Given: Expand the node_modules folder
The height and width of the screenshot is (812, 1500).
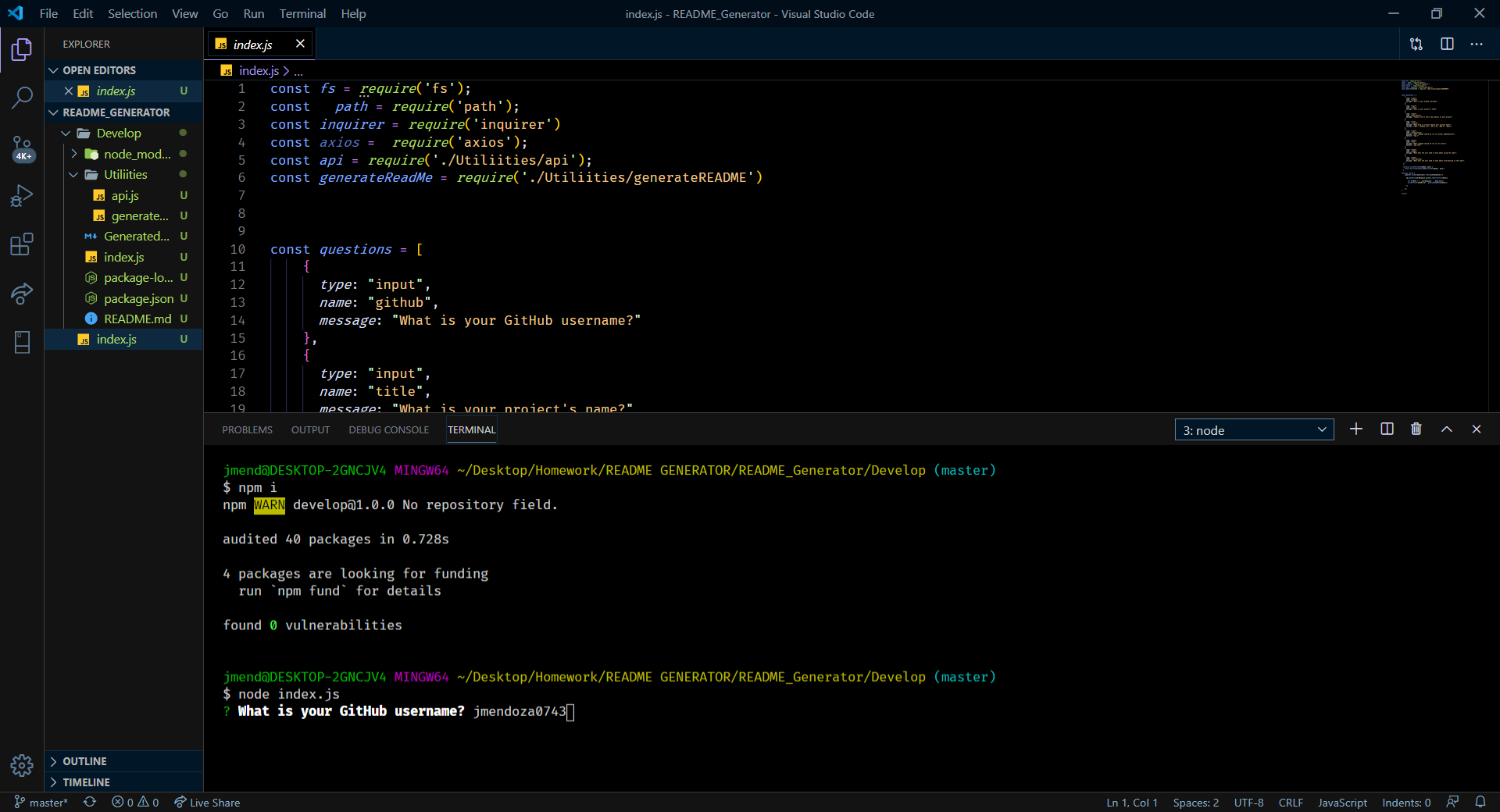Looking at the screenshot, I should (124, 154).
